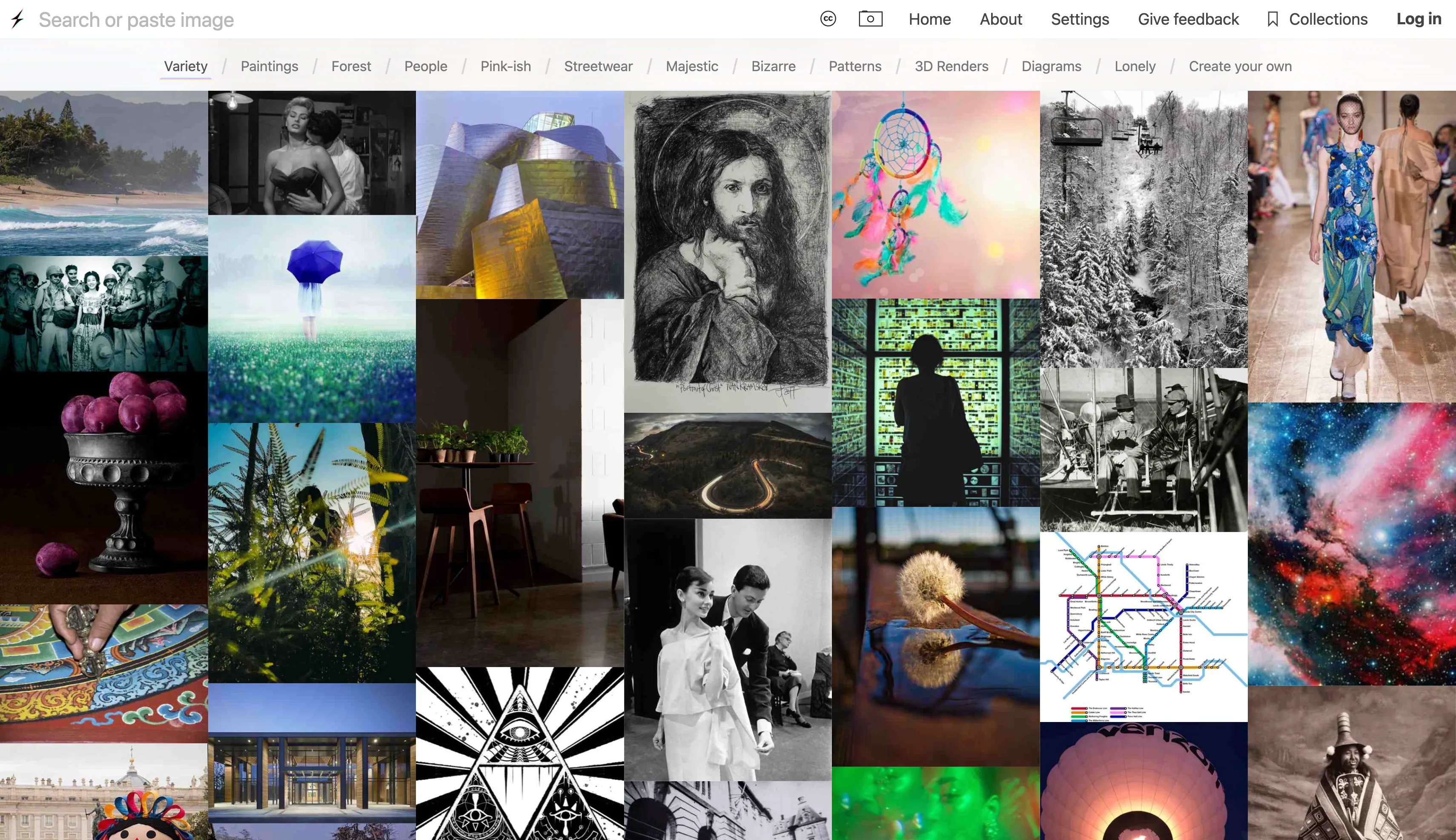The image size is (1456, 840).
Task: Open the Portrait of Christ sketch
Action: [x=727, y=251]
